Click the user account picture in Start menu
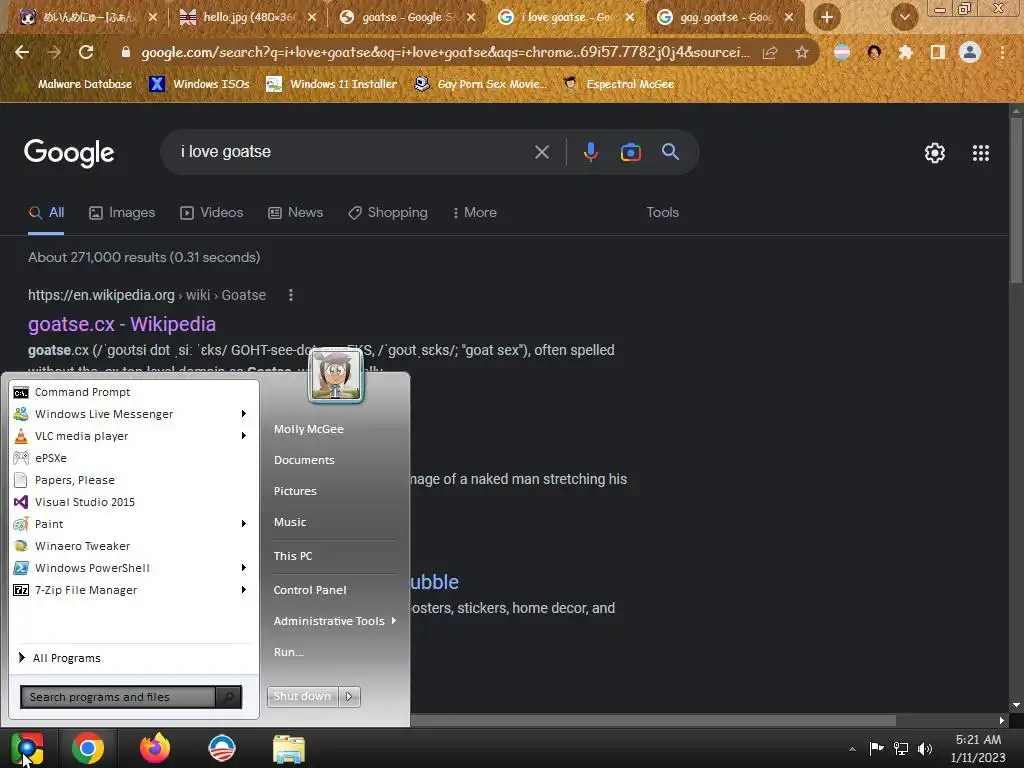The width and height of the screenshot is (1024, 768). (336, 375)
